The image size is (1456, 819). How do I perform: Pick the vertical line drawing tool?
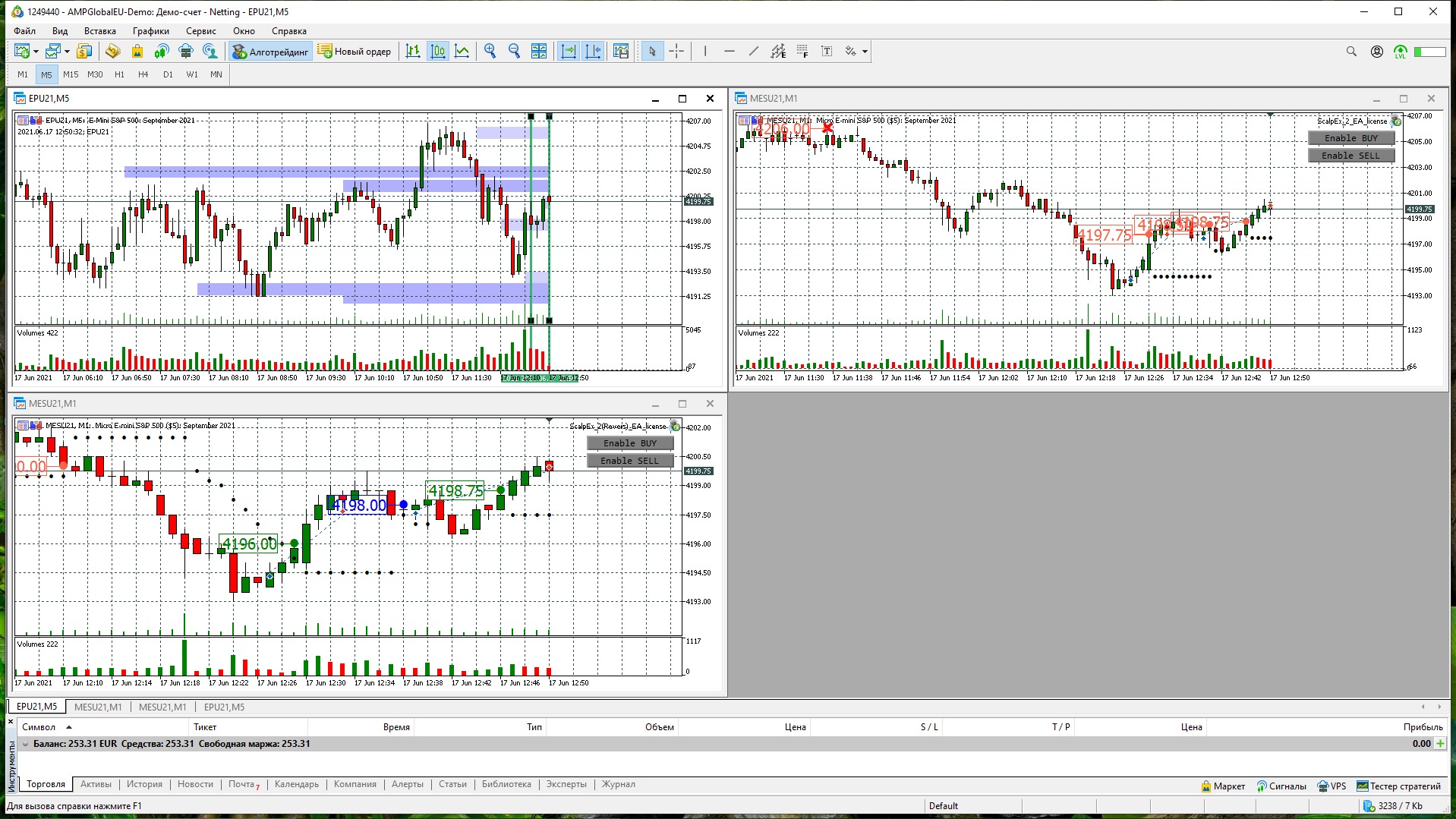[x=705, y=52]
